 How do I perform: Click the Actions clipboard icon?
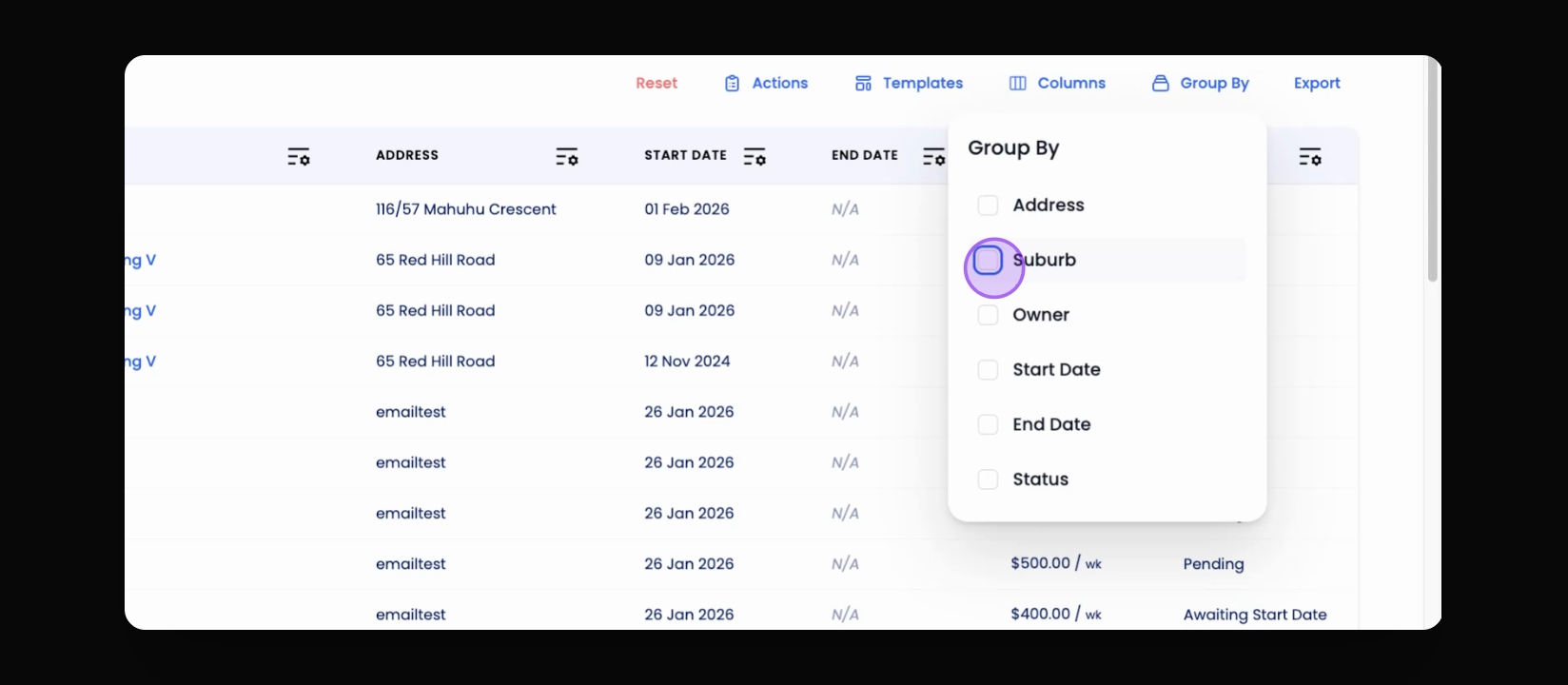(732, 84)
